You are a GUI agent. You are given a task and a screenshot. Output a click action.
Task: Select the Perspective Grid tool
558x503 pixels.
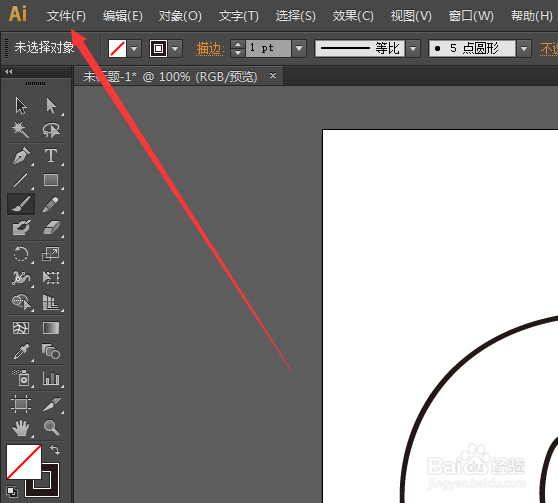pyautogui.click(x=51, y=302)
